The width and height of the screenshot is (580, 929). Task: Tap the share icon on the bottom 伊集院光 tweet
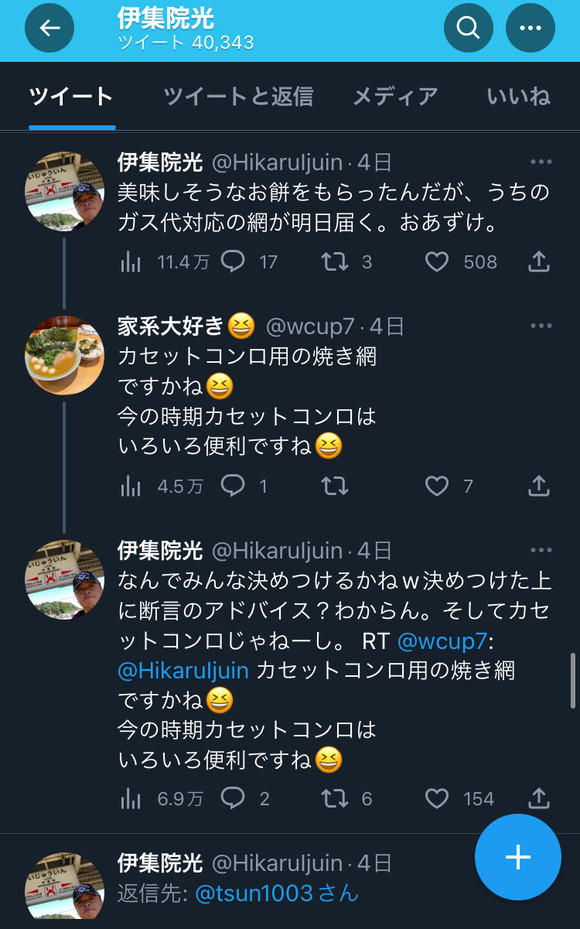coord(537,799)
